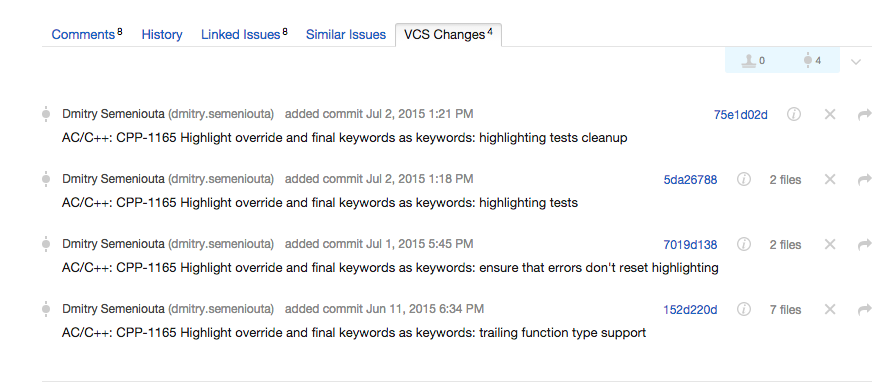Image resolution: width=896 pixels, height=389 pixels.
Task: Remove commit 152d220d with X icon
Action: pos(830,310)
